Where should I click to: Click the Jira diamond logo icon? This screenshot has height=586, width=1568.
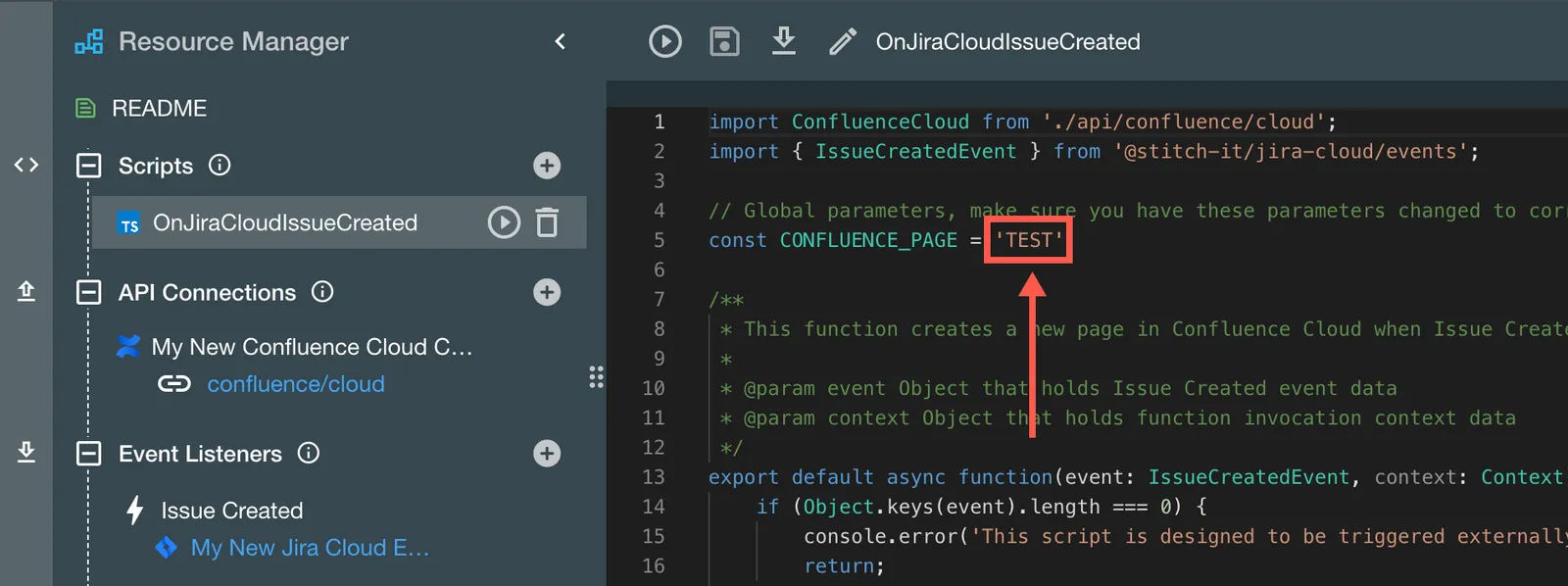pos(167,547)
